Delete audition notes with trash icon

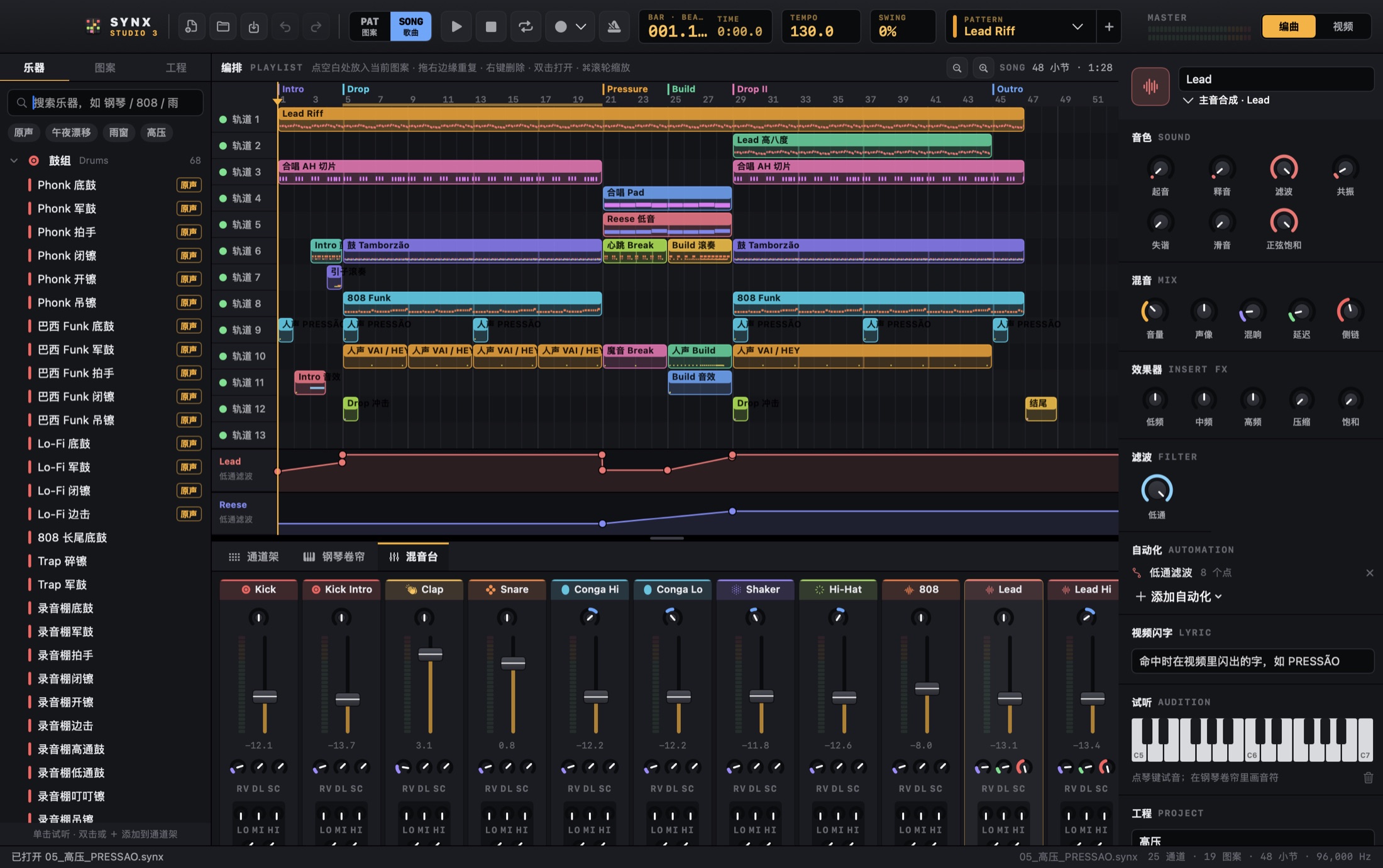pos(1368,777)
